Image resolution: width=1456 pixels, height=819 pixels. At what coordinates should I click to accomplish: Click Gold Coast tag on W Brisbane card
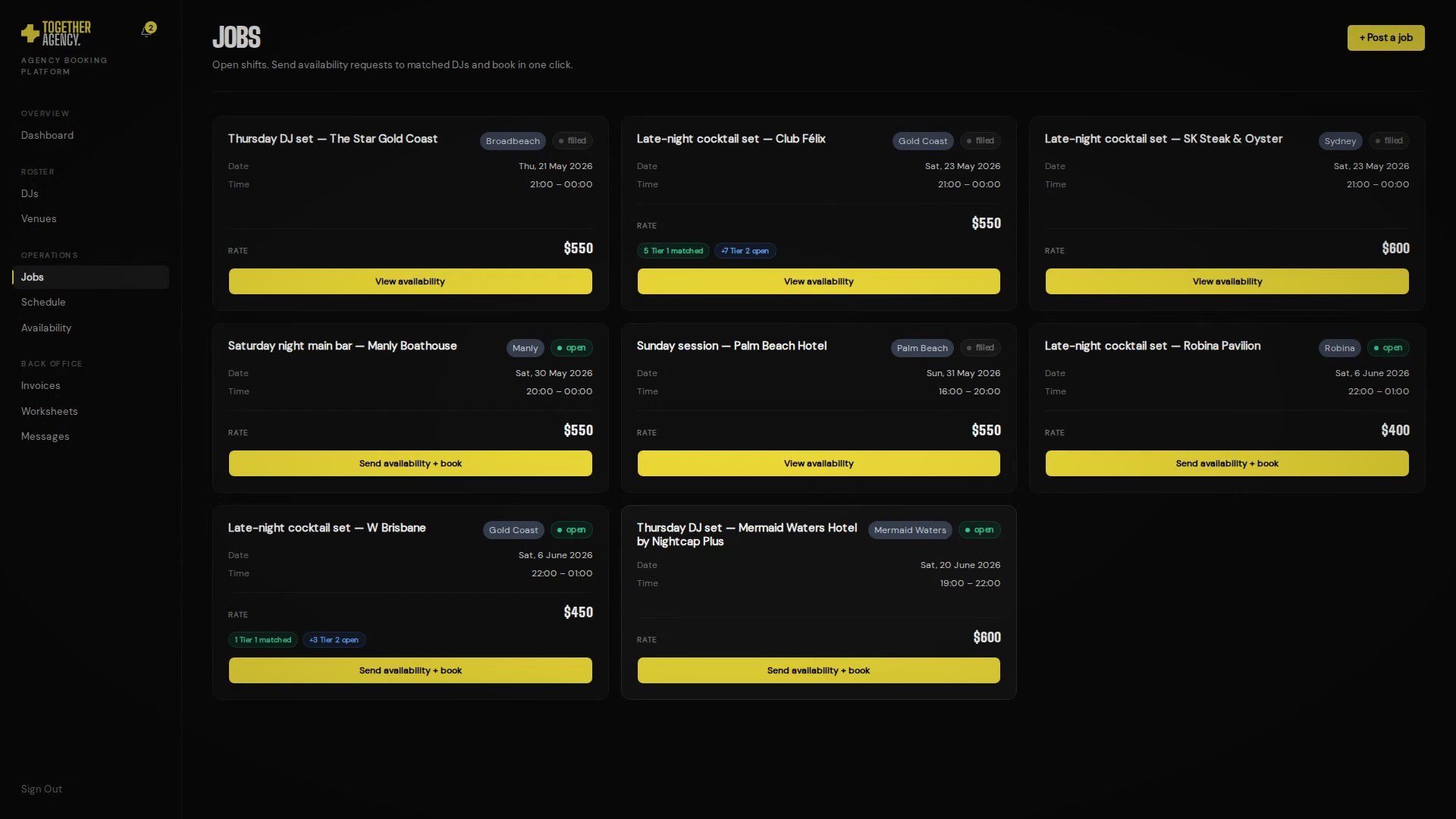click(x=513, y=530)
